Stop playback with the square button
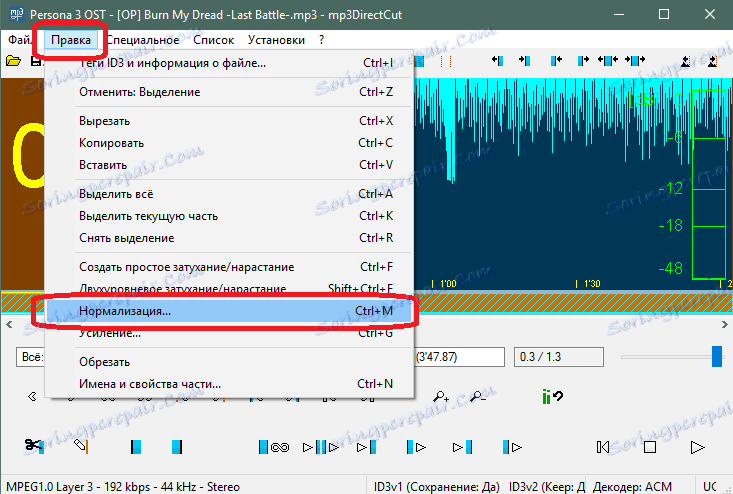Image resolution: width=733 pixels, height=494 pixels. [x=650, y=447]
